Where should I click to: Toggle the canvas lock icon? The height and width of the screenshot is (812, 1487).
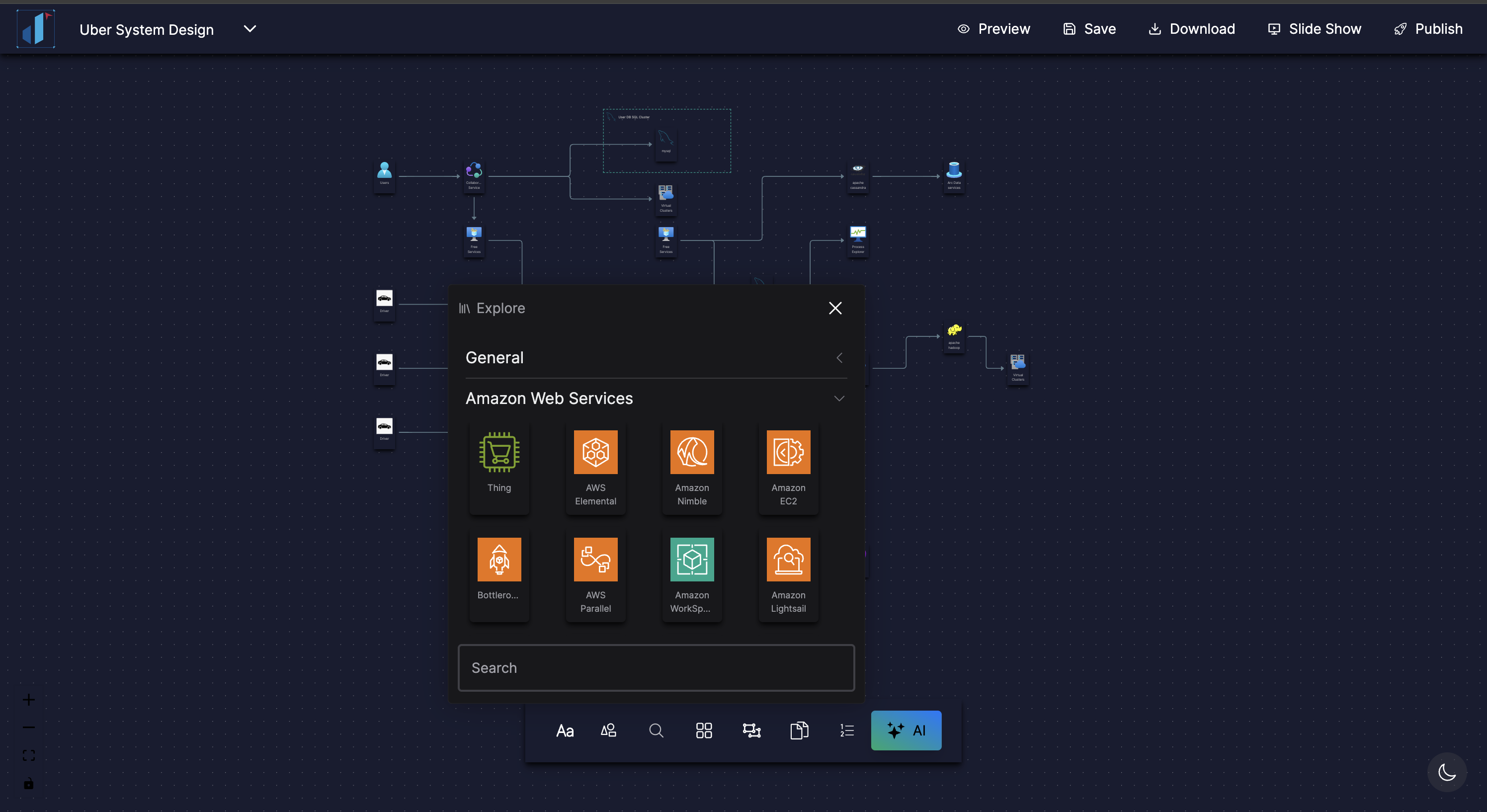pos(28,783)
